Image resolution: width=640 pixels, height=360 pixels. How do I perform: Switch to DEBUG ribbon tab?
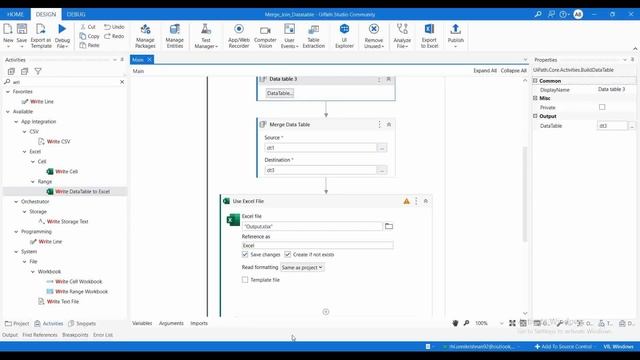(x=76, y=14)
